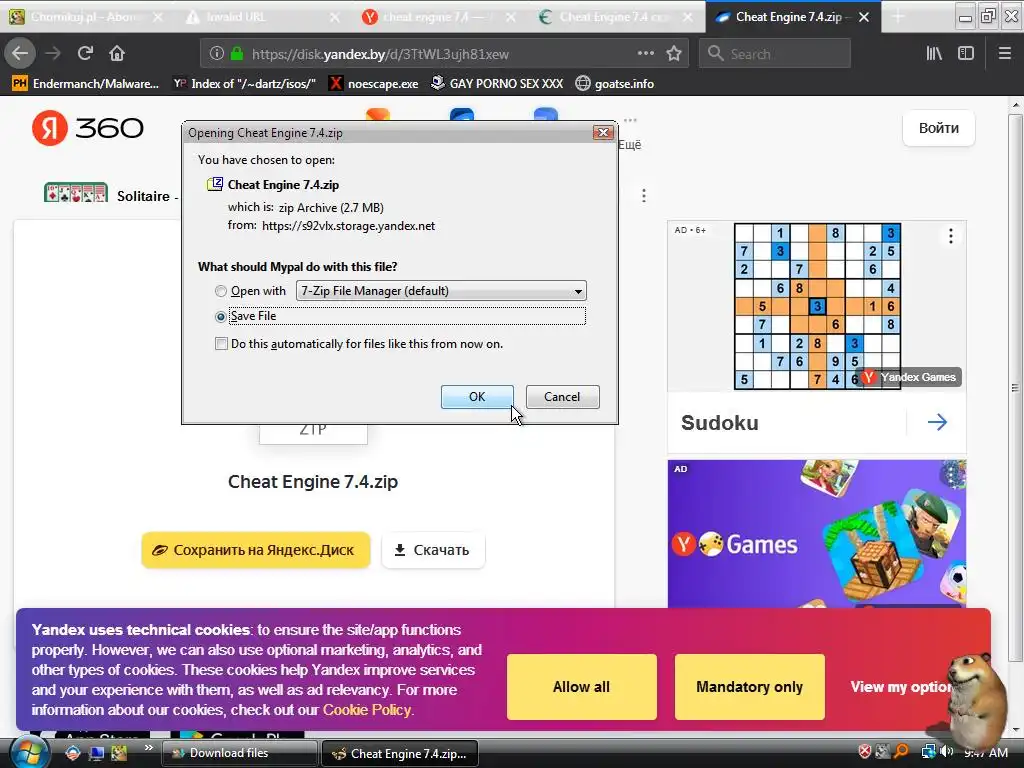
Task: Open page actions three-dot menu in address bar
Action: click(645, 54)
